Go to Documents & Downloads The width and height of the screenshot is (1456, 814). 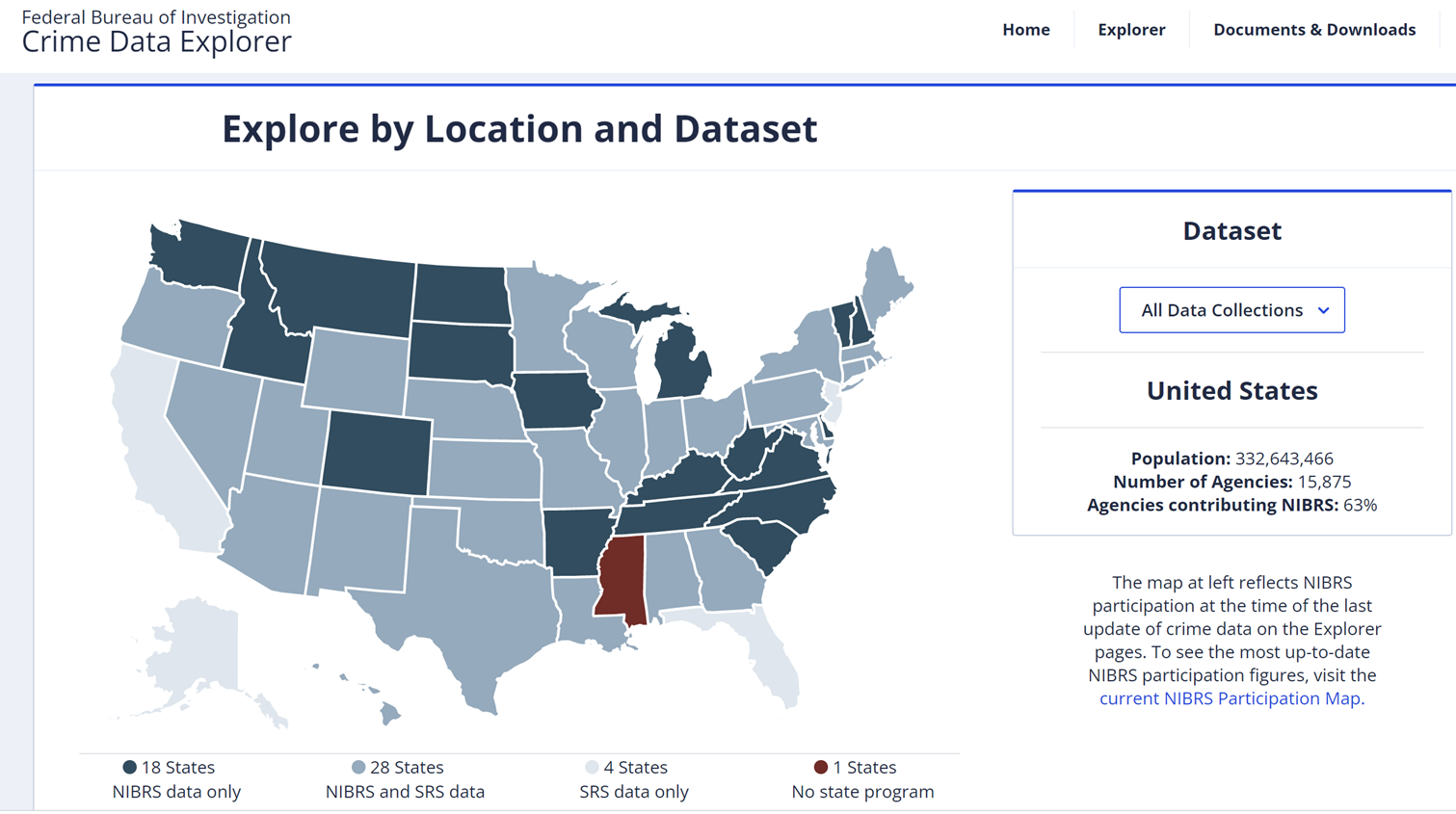[x=1314, y=30]
